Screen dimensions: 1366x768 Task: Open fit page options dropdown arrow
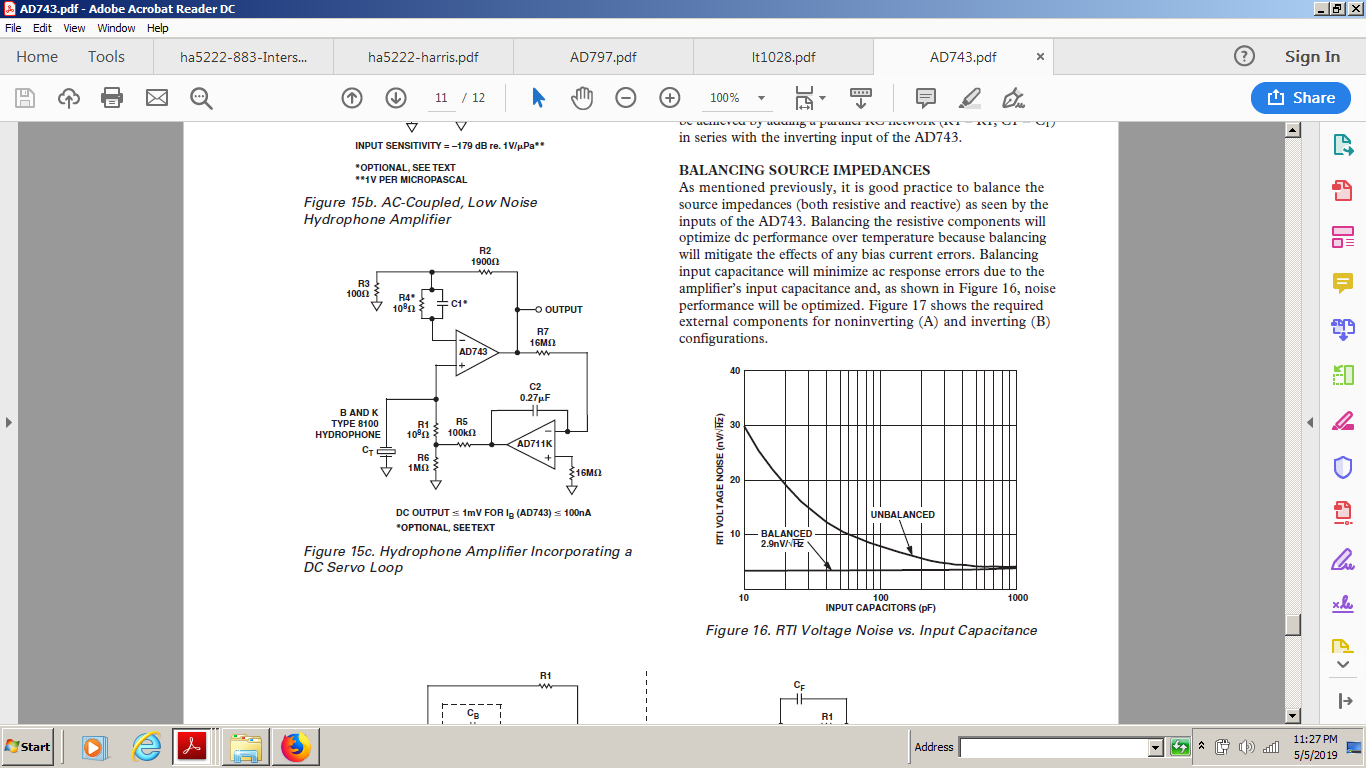tap(823, 98)
